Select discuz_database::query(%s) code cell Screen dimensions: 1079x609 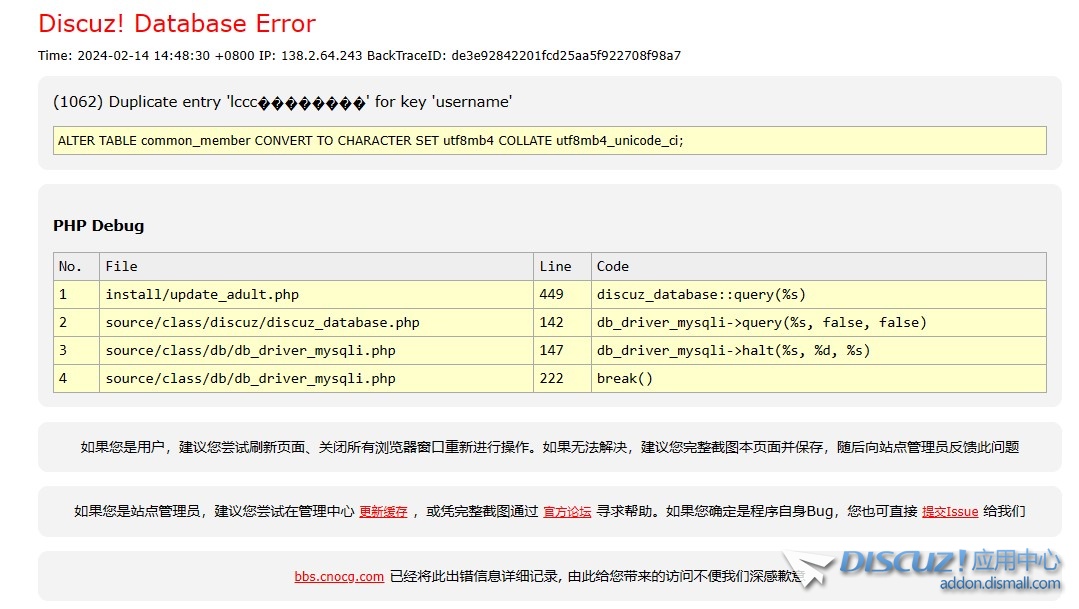819,295
